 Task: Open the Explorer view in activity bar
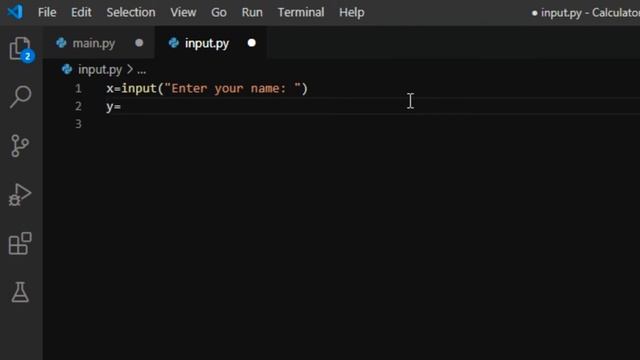20,49
